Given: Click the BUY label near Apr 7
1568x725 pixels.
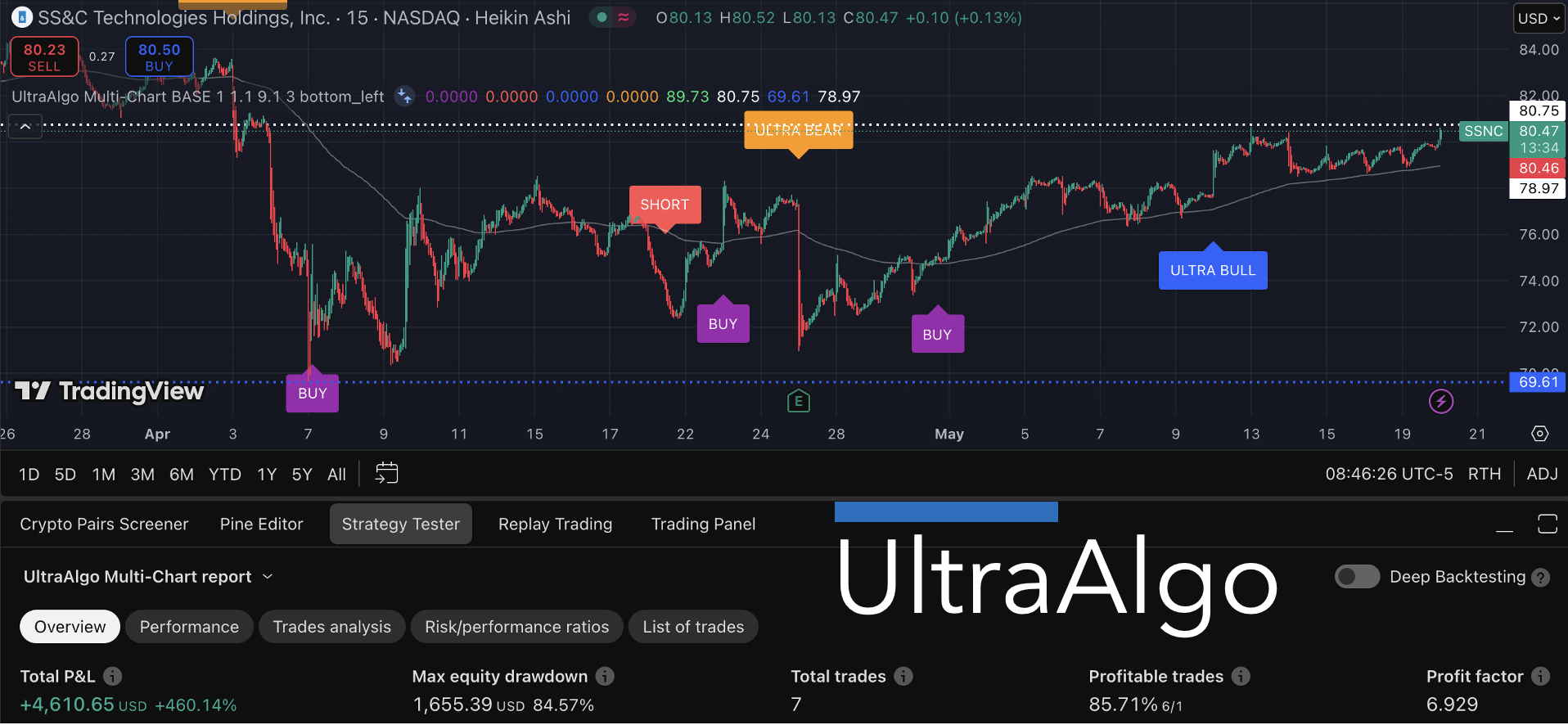Looking at the screenshot, I should (x=312, y=393).
